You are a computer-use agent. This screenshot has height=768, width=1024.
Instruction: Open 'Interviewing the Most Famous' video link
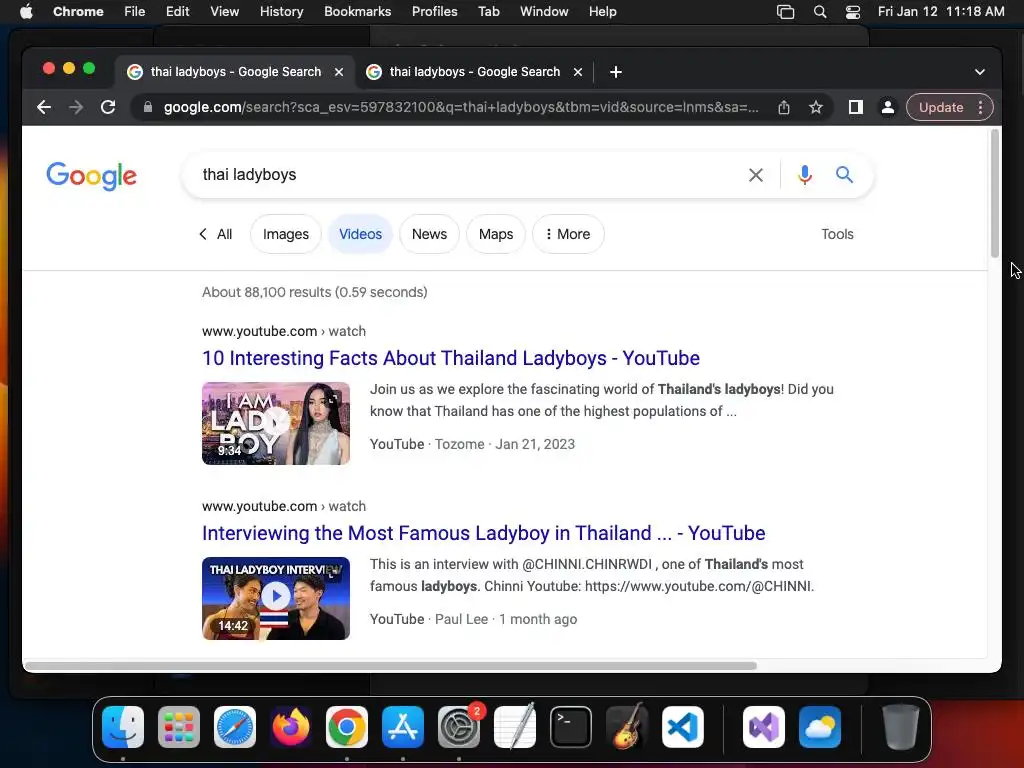[x=483, y=533]
